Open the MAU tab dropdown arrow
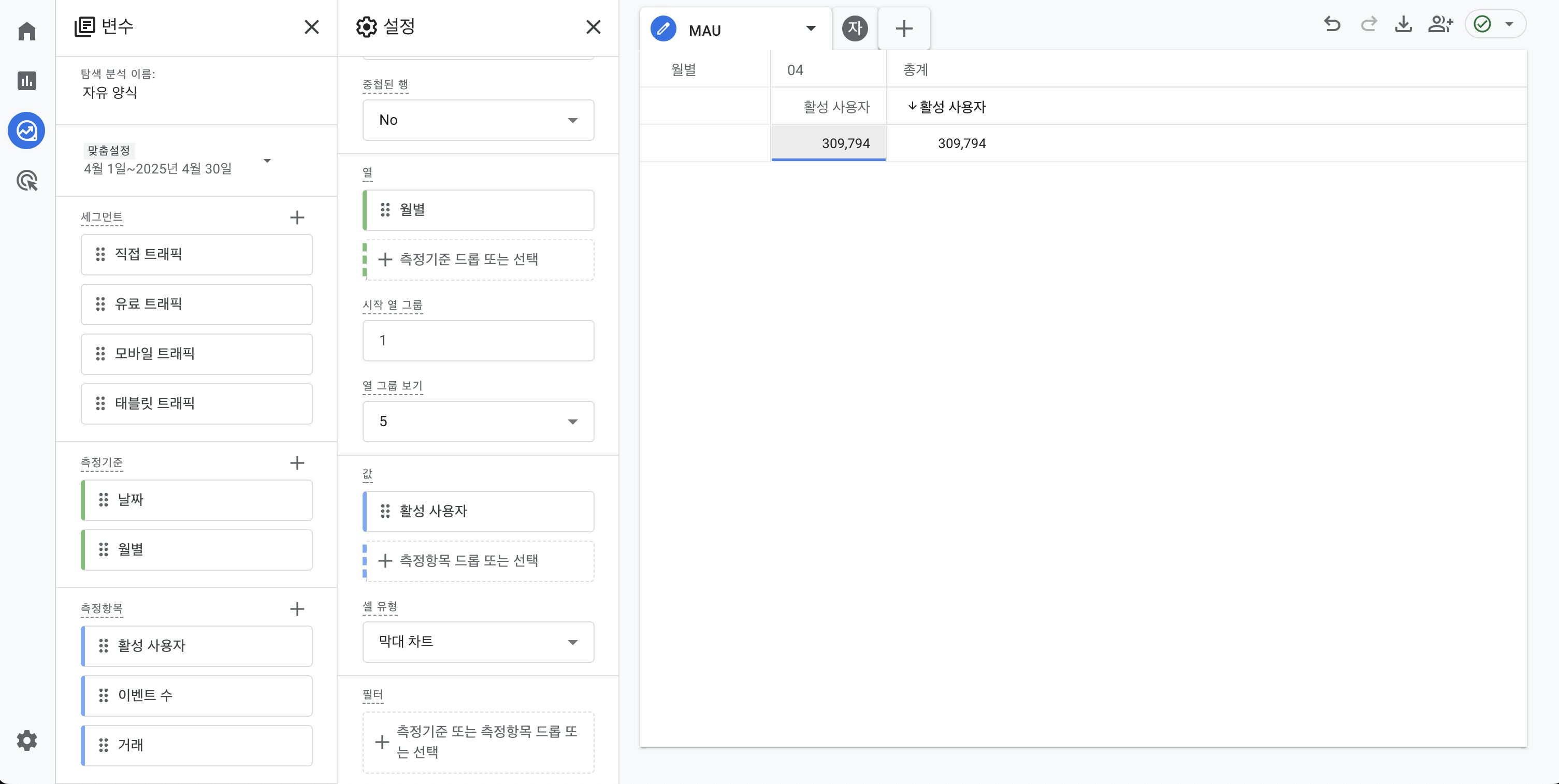The height and width of the screenshot is (784, 1559). click(x=811, y=28)
